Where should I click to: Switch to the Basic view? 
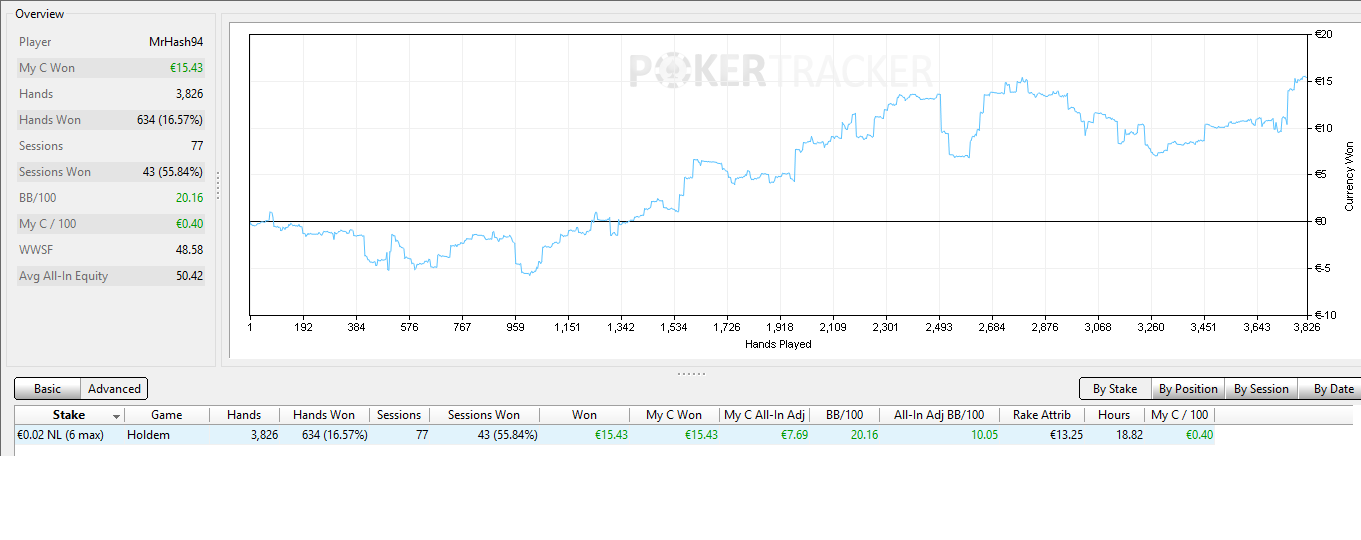pyautogui.click(x=47, y=389)
